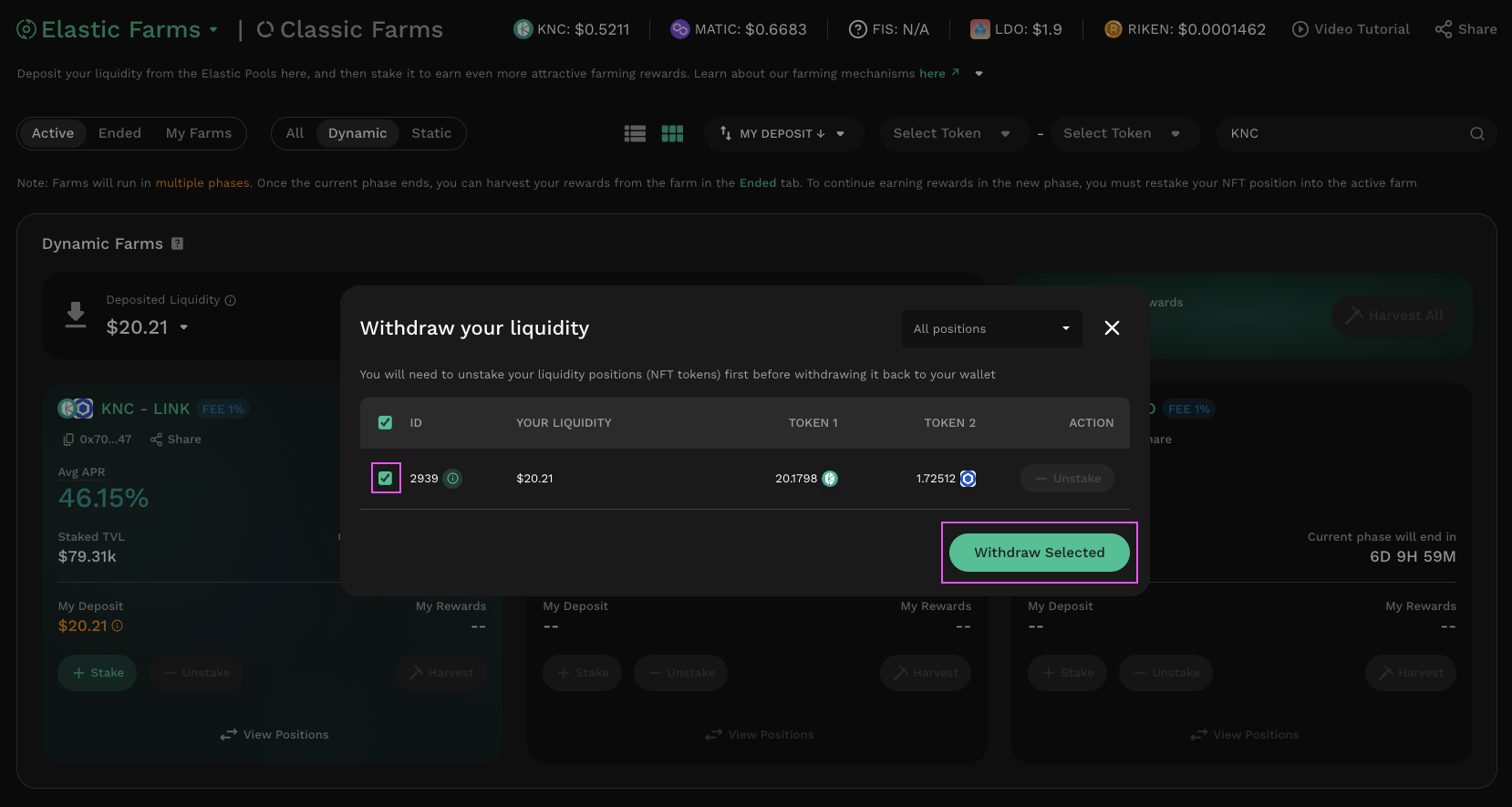
Task: Uncheck position 2939 checkbox
Action: [386, 478]
